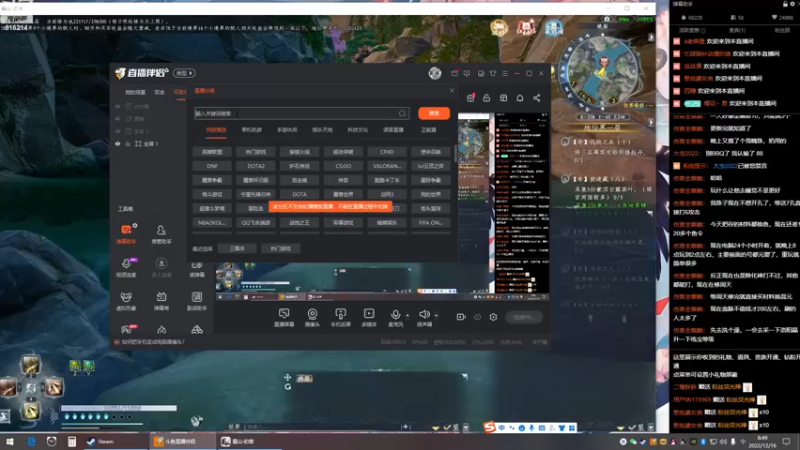The image size is (800, 450).
Task: Toggle the lock on 全屏 1 source
Action: (128, 144)
